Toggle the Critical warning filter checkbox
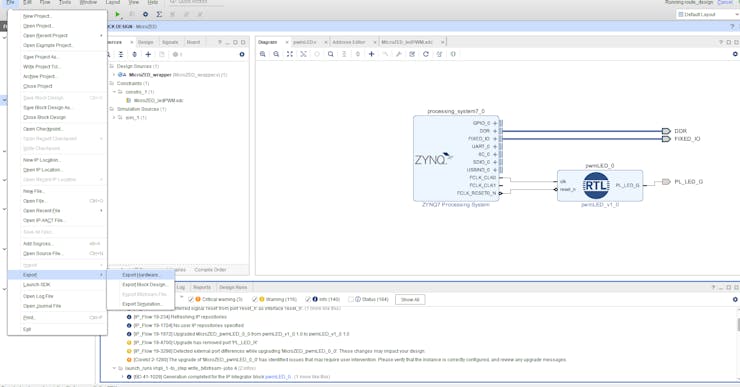Screen dimensions: 740x387 [191, 299]
